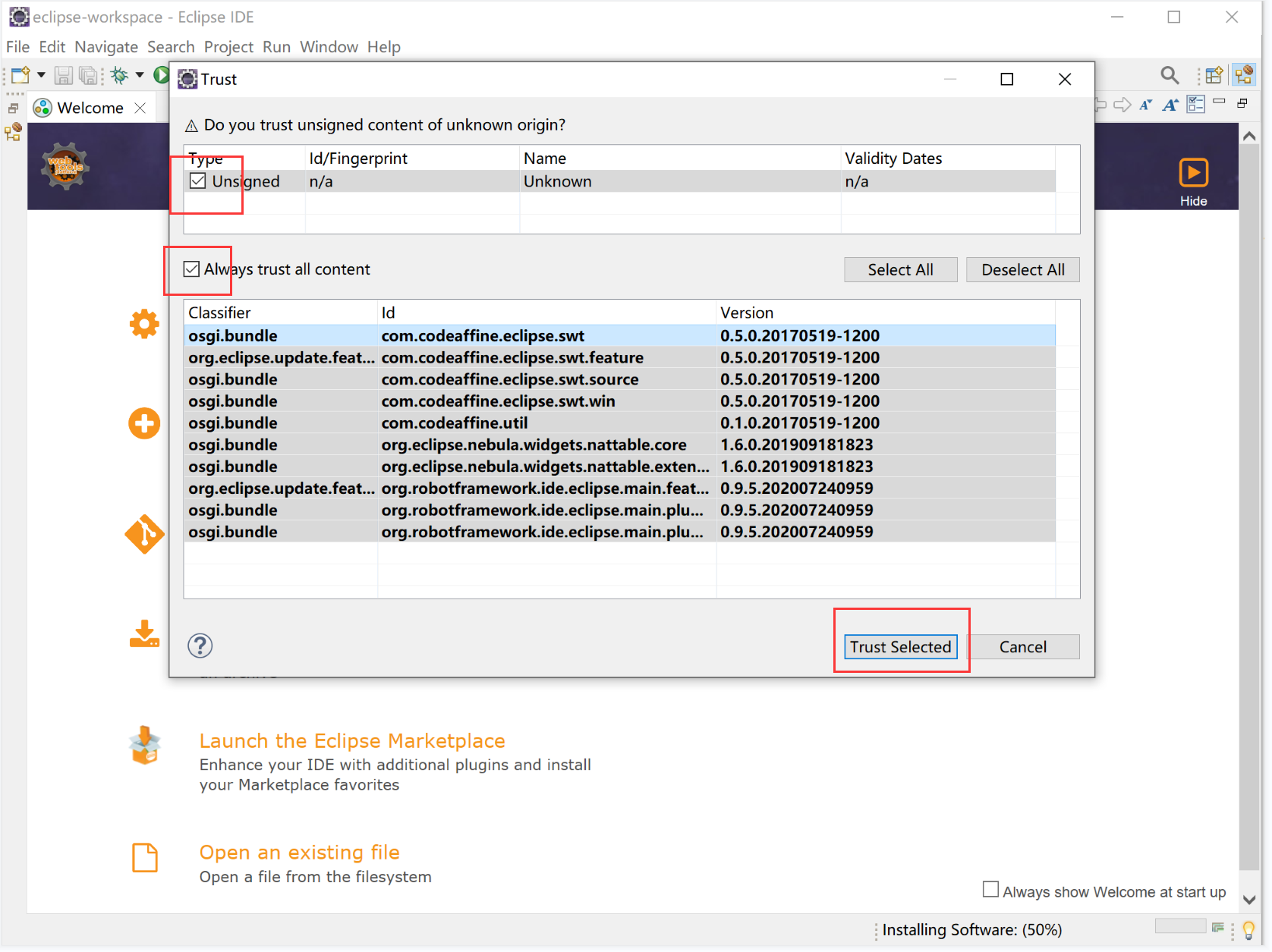The width and height of the screenshot is (1272, 952).
Task: Click the Welcome tab's globe icon
Action: [43, 108]
